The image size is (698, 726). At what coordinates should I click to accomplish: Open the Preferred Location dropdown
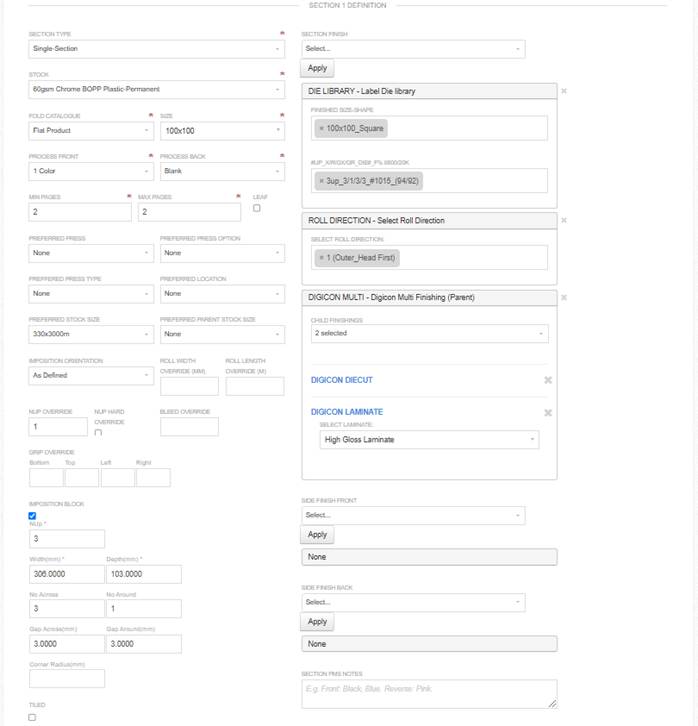(222, 294)
